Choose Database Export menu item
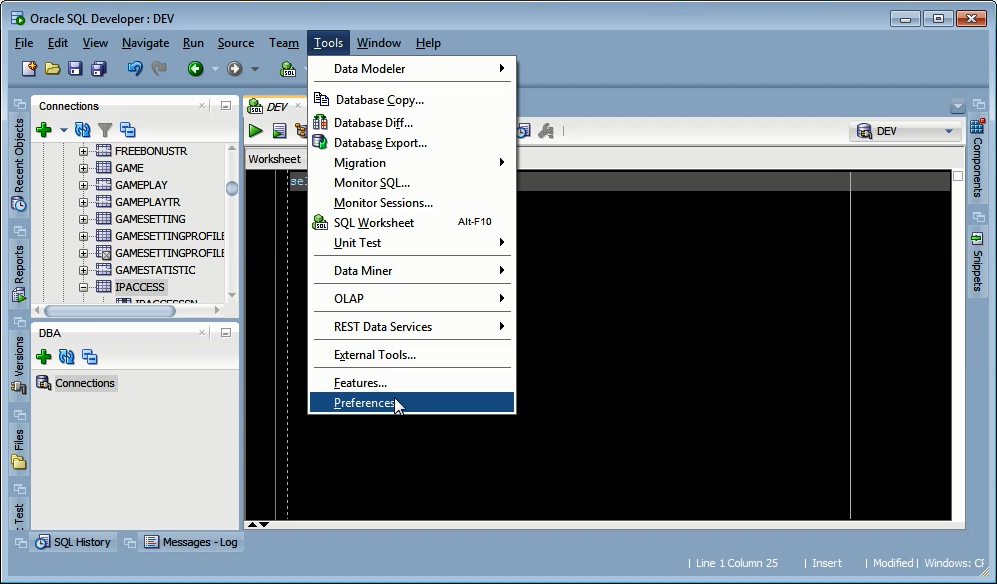 tap(411, 143)
